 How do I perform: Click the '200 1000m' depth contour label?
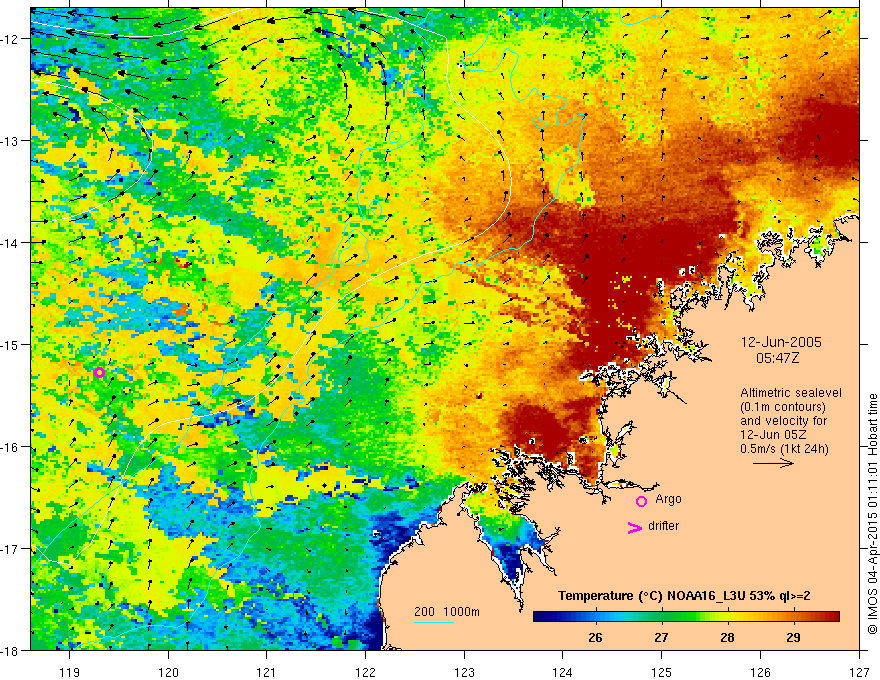(x=447, y=612)
